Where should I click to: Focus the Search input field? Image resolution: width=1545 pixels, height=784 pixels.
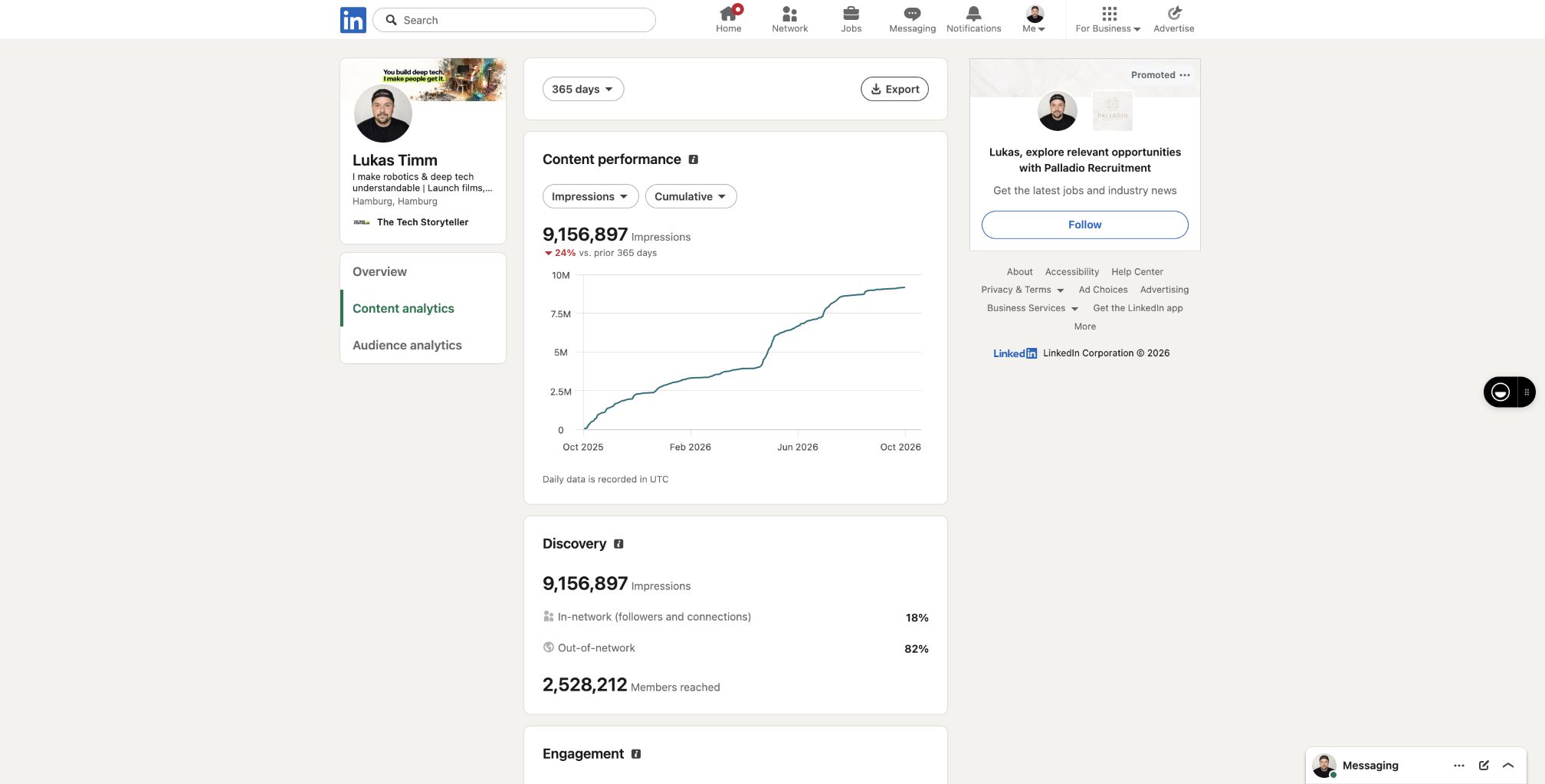tap(514, 20)
